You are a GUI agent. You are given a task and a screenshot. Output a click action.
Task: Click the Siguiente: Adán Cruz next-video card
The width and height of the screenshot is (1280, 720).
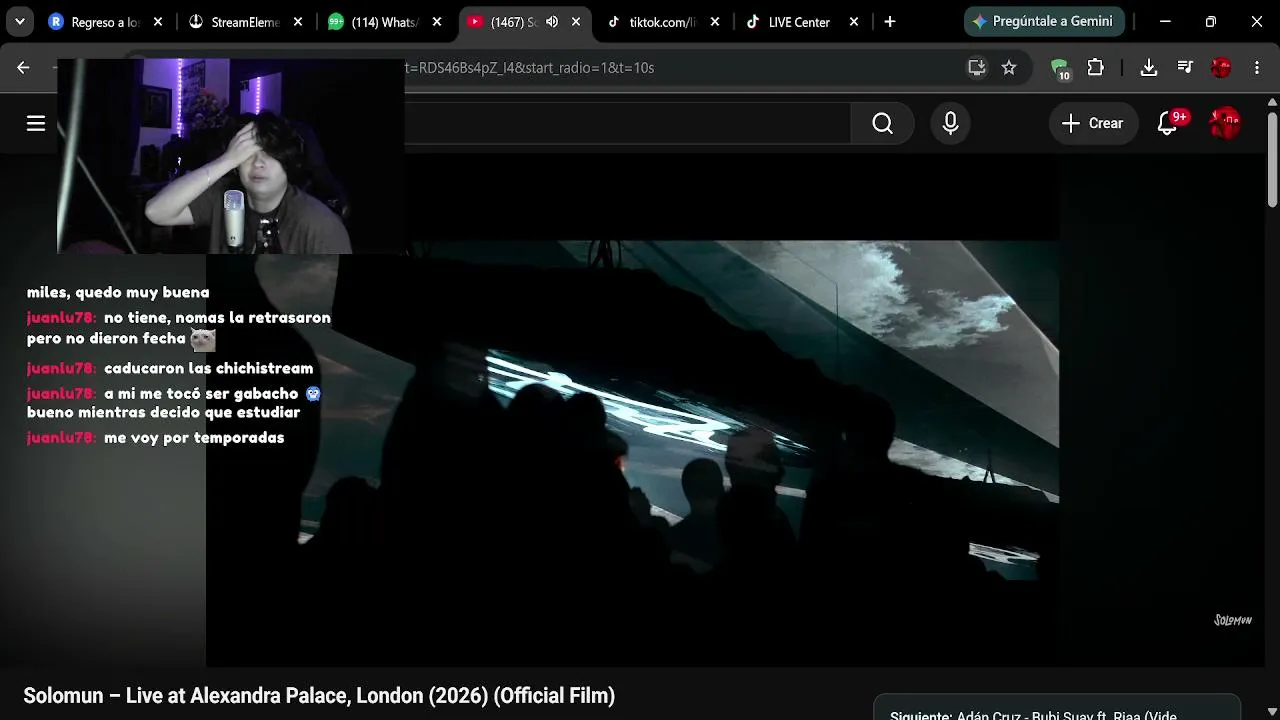[1057, 707]
